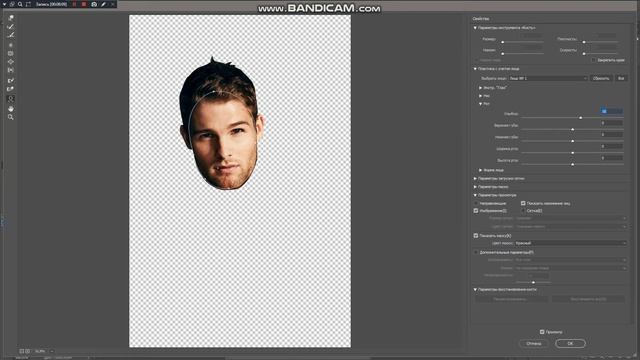This screenshot has width=640, height=360.
Task: Collapse the brush tool options section
Action: pyautogui.click(x=475, y=28)
